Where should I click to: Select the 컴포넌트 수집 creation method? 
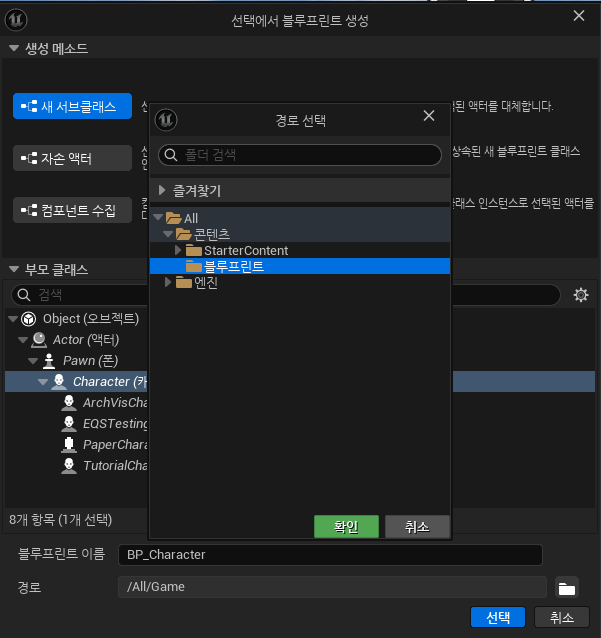point(72,210)
